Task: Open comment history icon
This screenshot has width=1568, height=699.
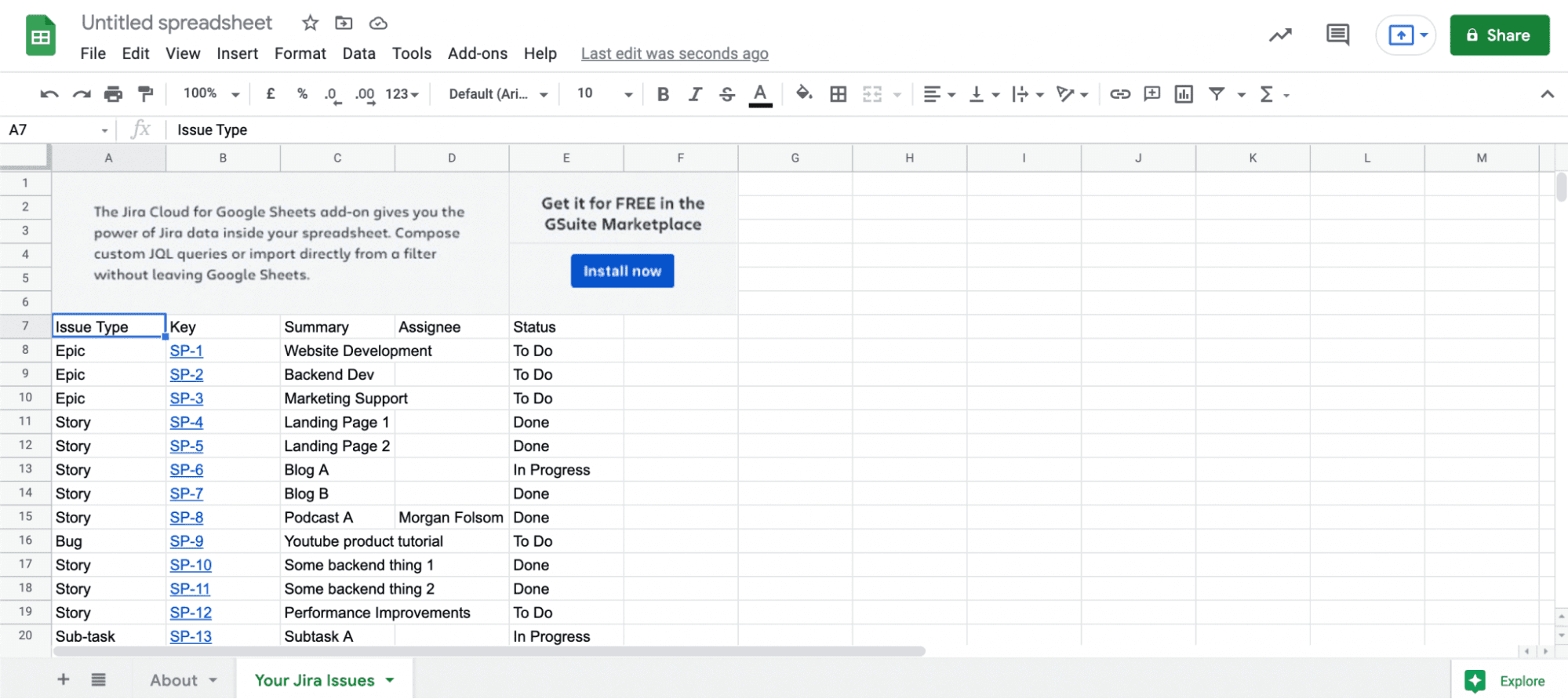Action: tap(1337, 35)
